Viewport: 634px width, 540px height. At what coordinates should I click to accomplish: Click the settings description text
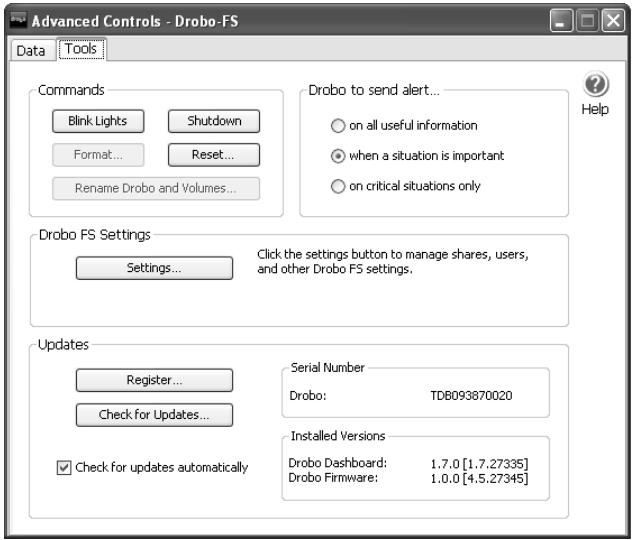tap(393, 262)
